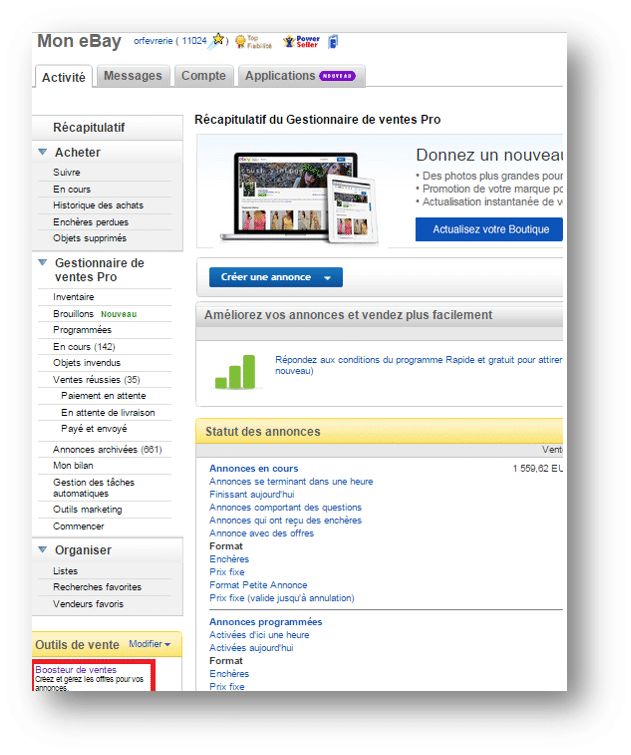Open Annonces se terminant dans une heure
Viewport: 631px width, 755px height.
click(291, 482)
